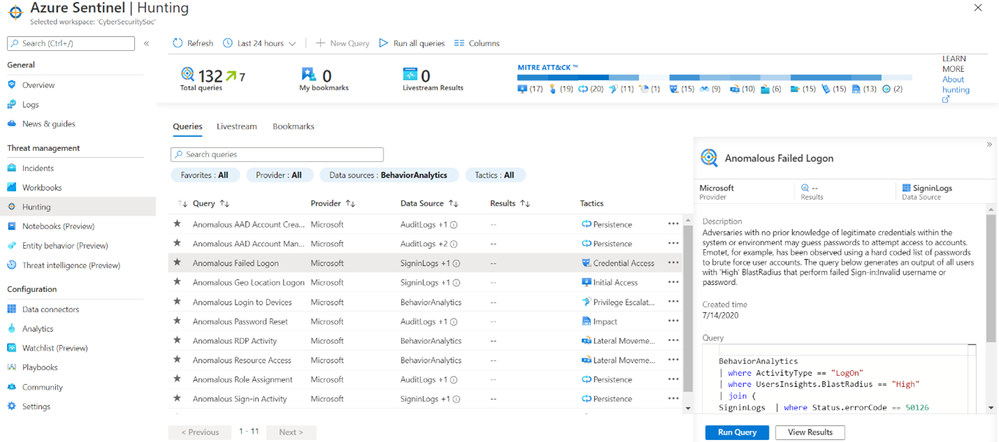The width and height of the screenshot is (999, 442).
Task: Click the Run Query button
Action: point(738,432)
